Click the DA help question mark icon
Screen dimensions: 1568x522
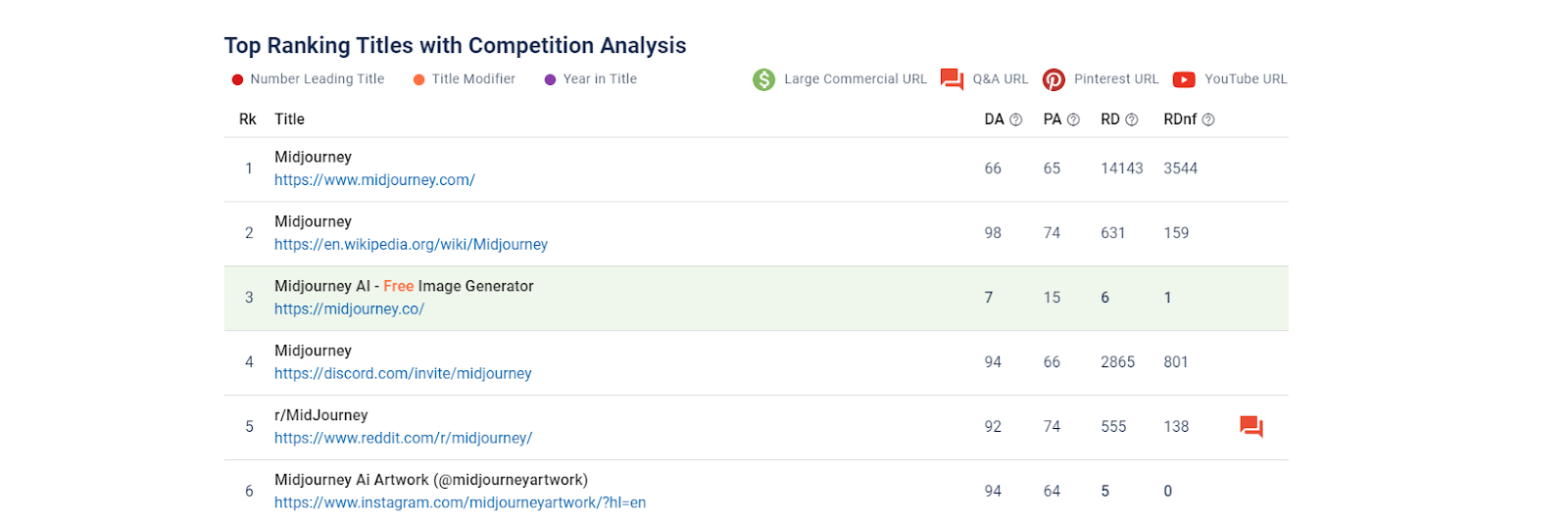coord(1016,119)
